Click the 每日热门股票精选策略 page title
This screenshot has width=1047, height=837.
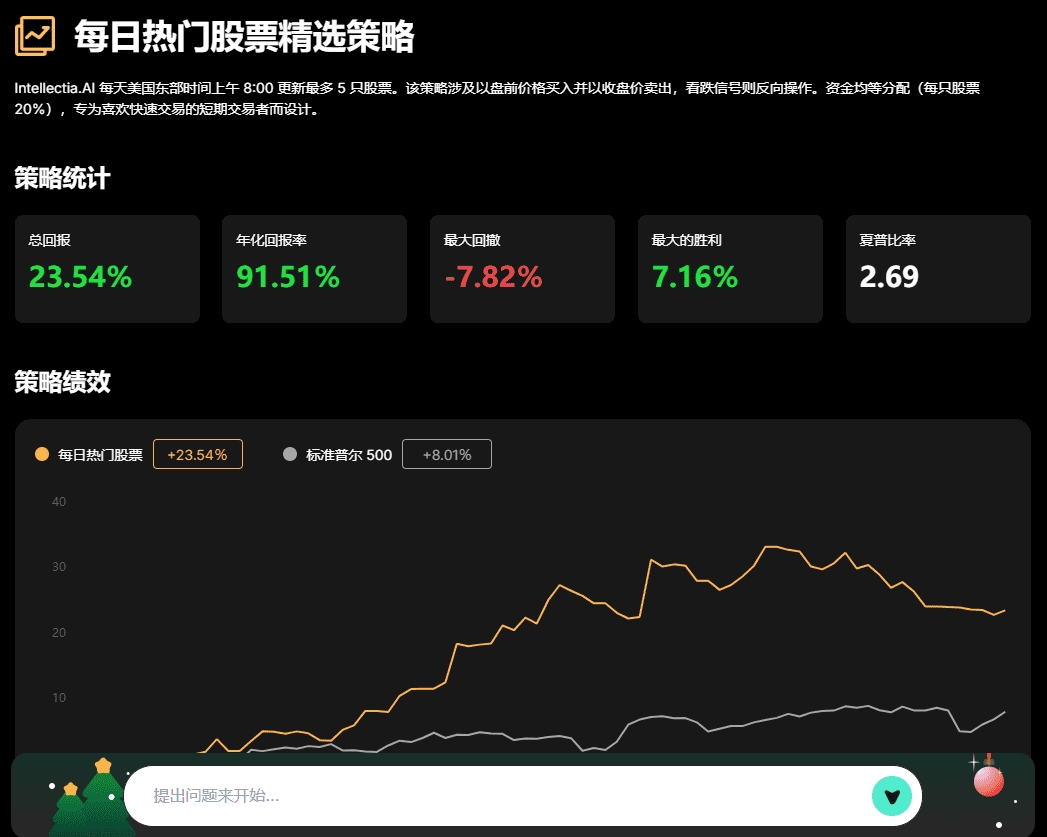[244, 38]
